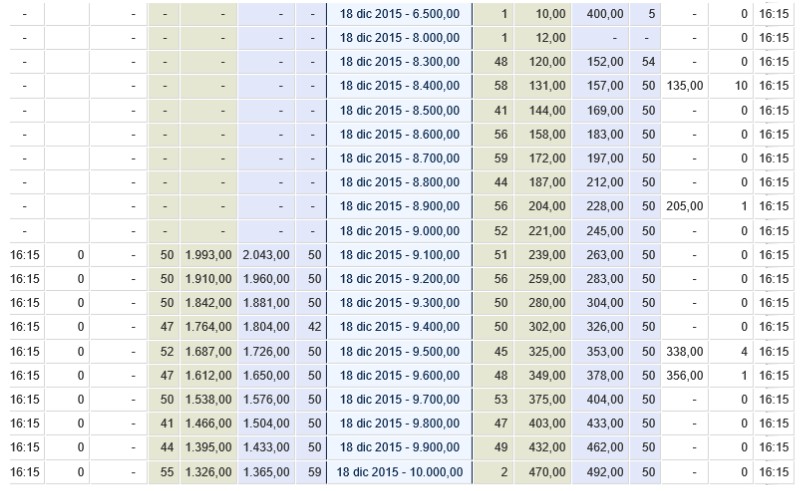This screenshot has width=800, height=491.
Task: Click the call ask value 1.726,00
Action: point(266,351)
